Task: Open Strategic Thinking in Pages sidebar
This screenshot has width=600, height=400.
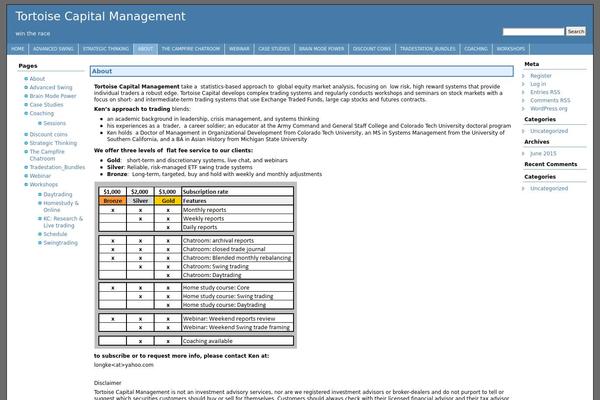Action: (53, 143)
